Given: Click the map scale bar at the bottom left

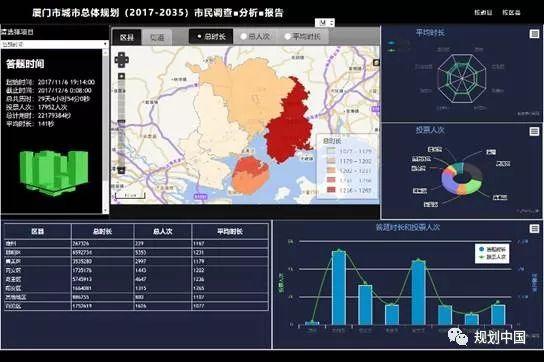Looking at the screenshot, I should [x=130, y=196].
